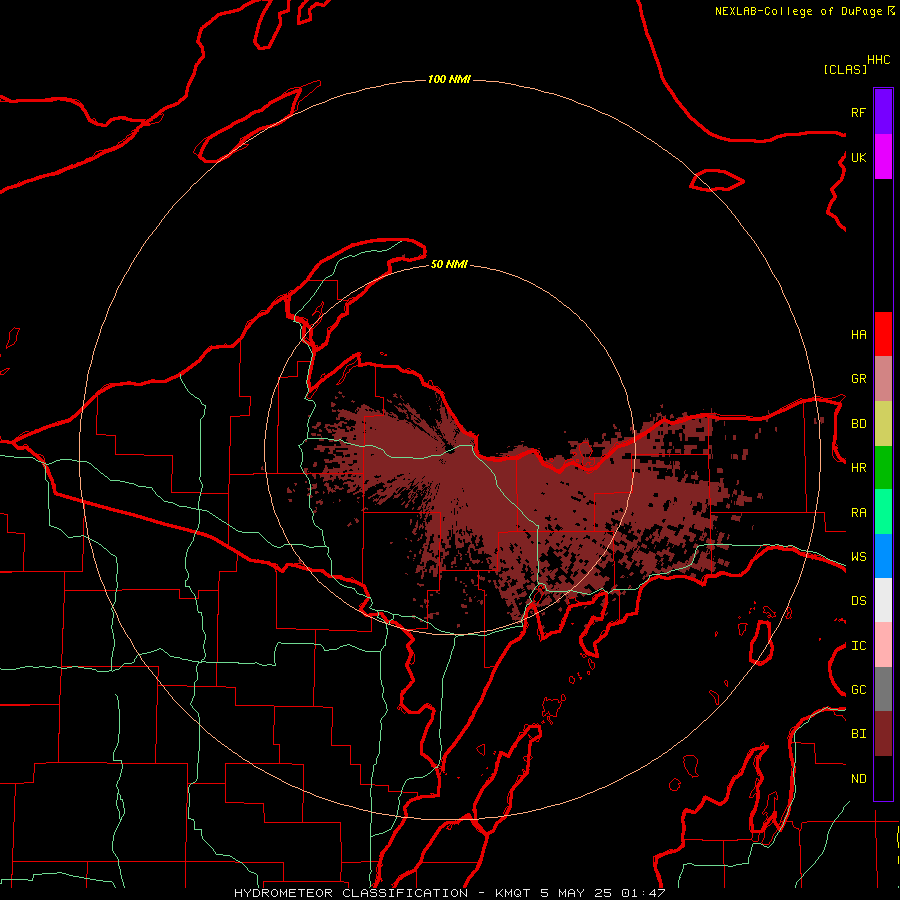Click the 'KMQT' radar site identifier
Viewport: 900px width, 900px height.
[513, 893]
